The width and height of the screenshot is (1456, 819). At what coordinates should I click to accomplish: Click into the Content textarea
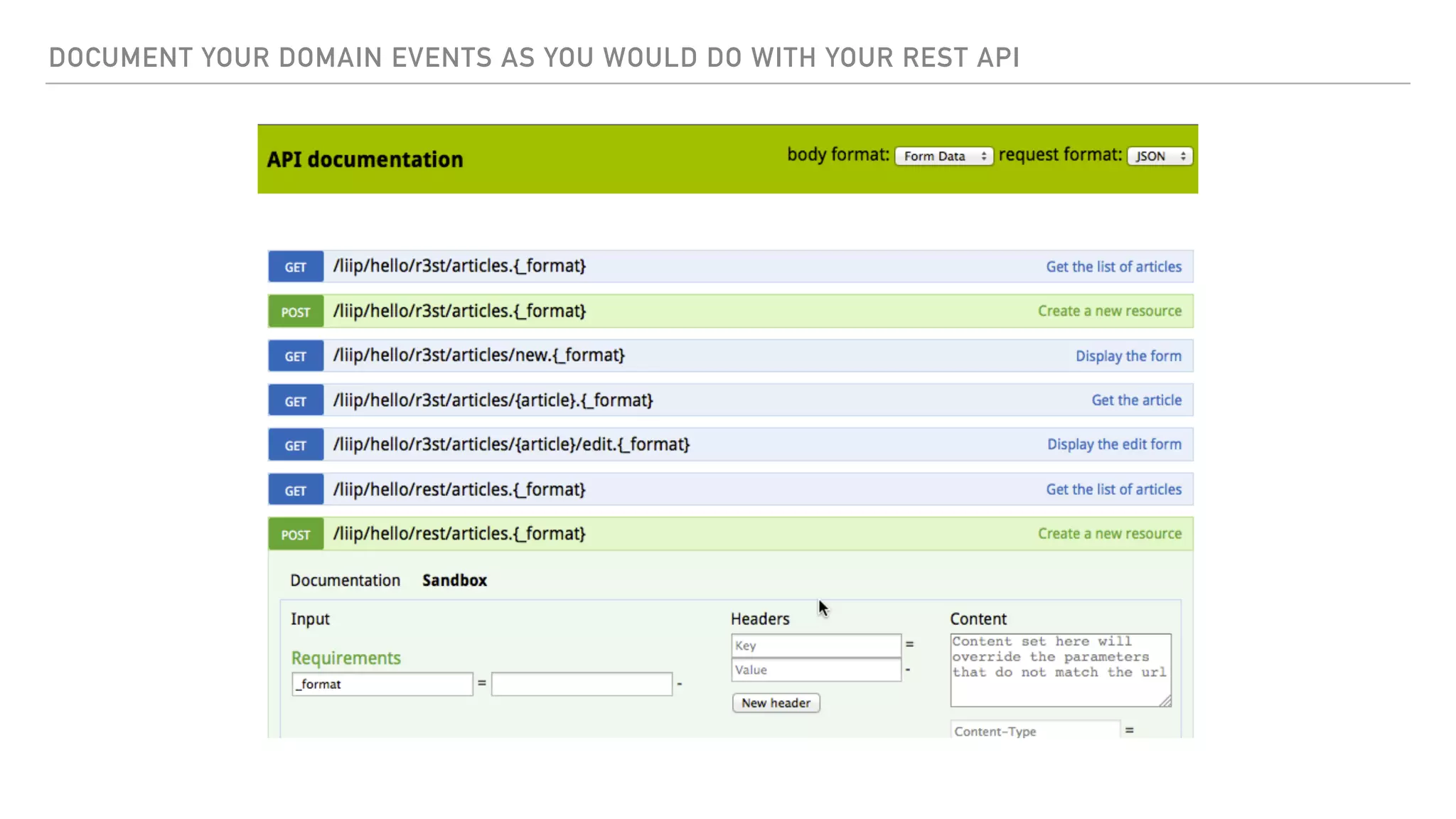1061,670
